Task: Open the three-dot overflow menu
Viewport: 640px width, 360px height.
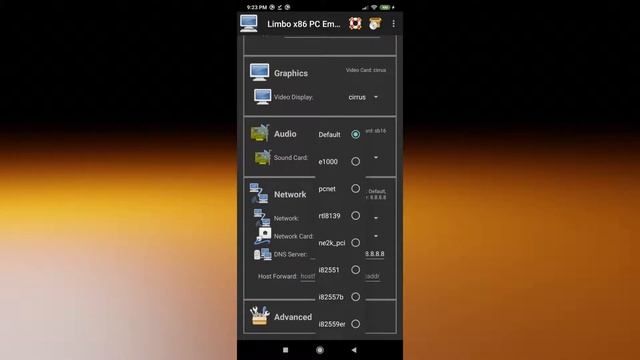Action: (393, 24)
